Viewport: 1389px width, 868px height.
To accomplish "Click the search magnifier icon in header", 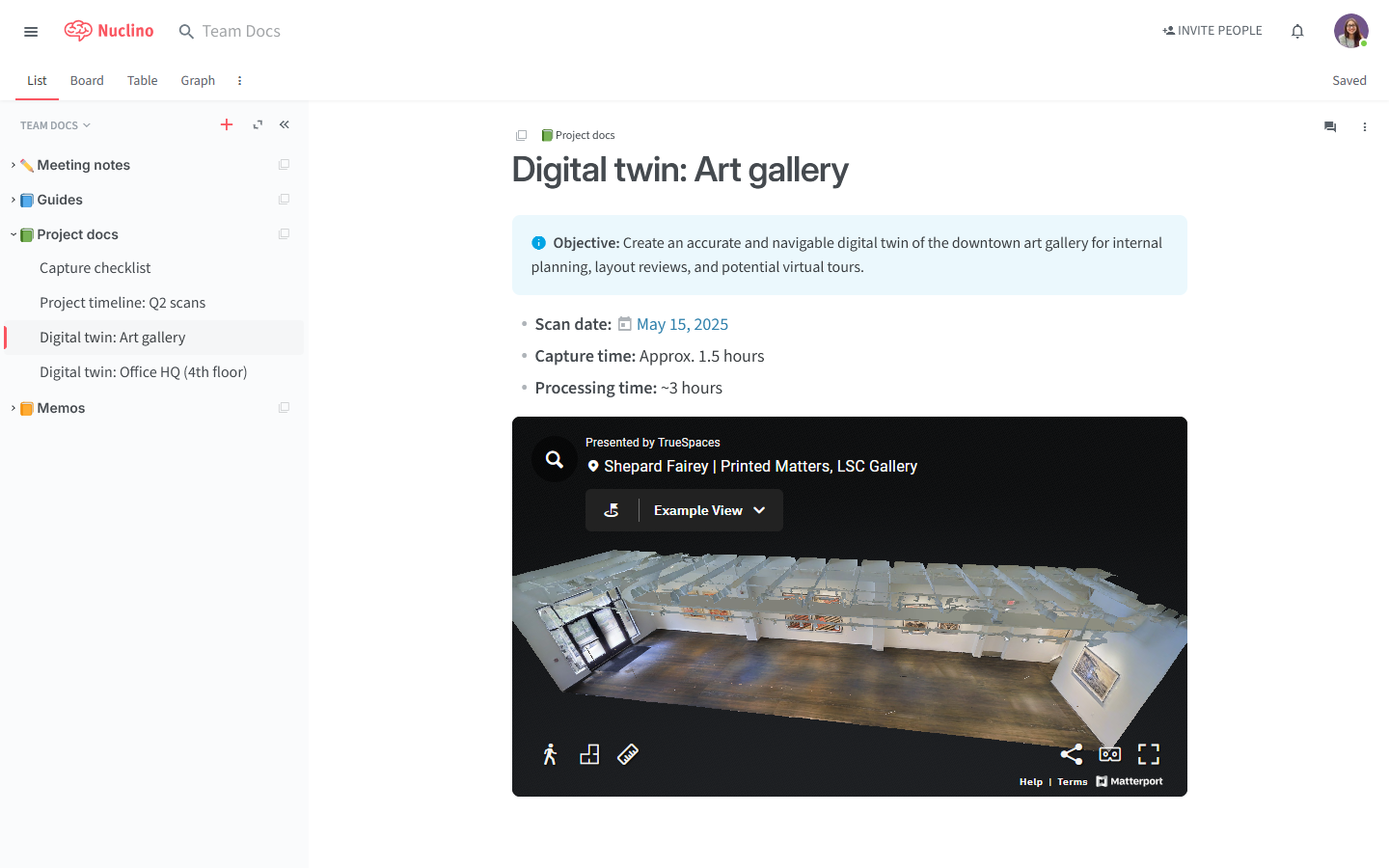I will click(x=186, y=32).
